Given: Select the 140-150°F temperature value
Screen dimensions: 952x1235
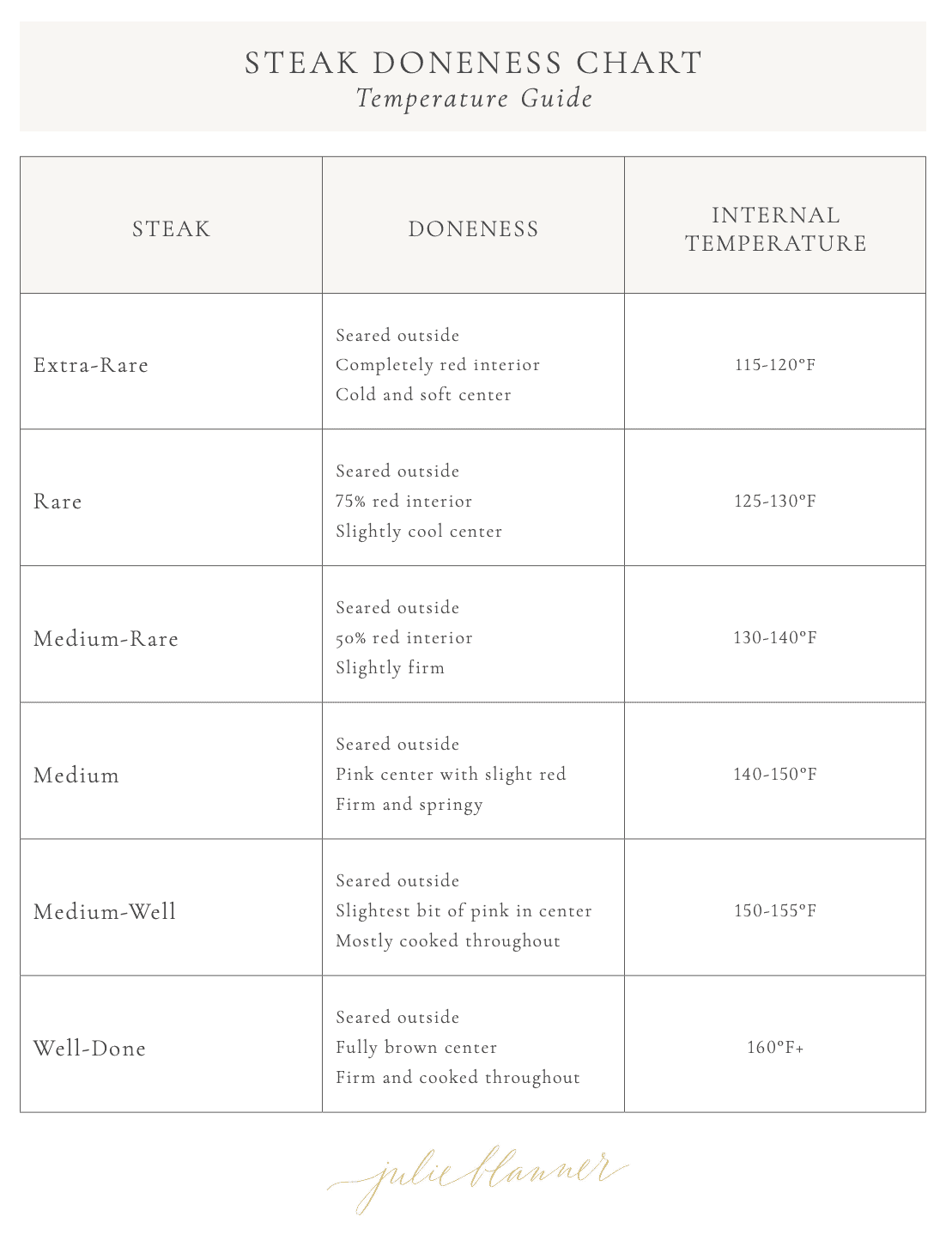Looking at the screenshot, I should point(775,775).
